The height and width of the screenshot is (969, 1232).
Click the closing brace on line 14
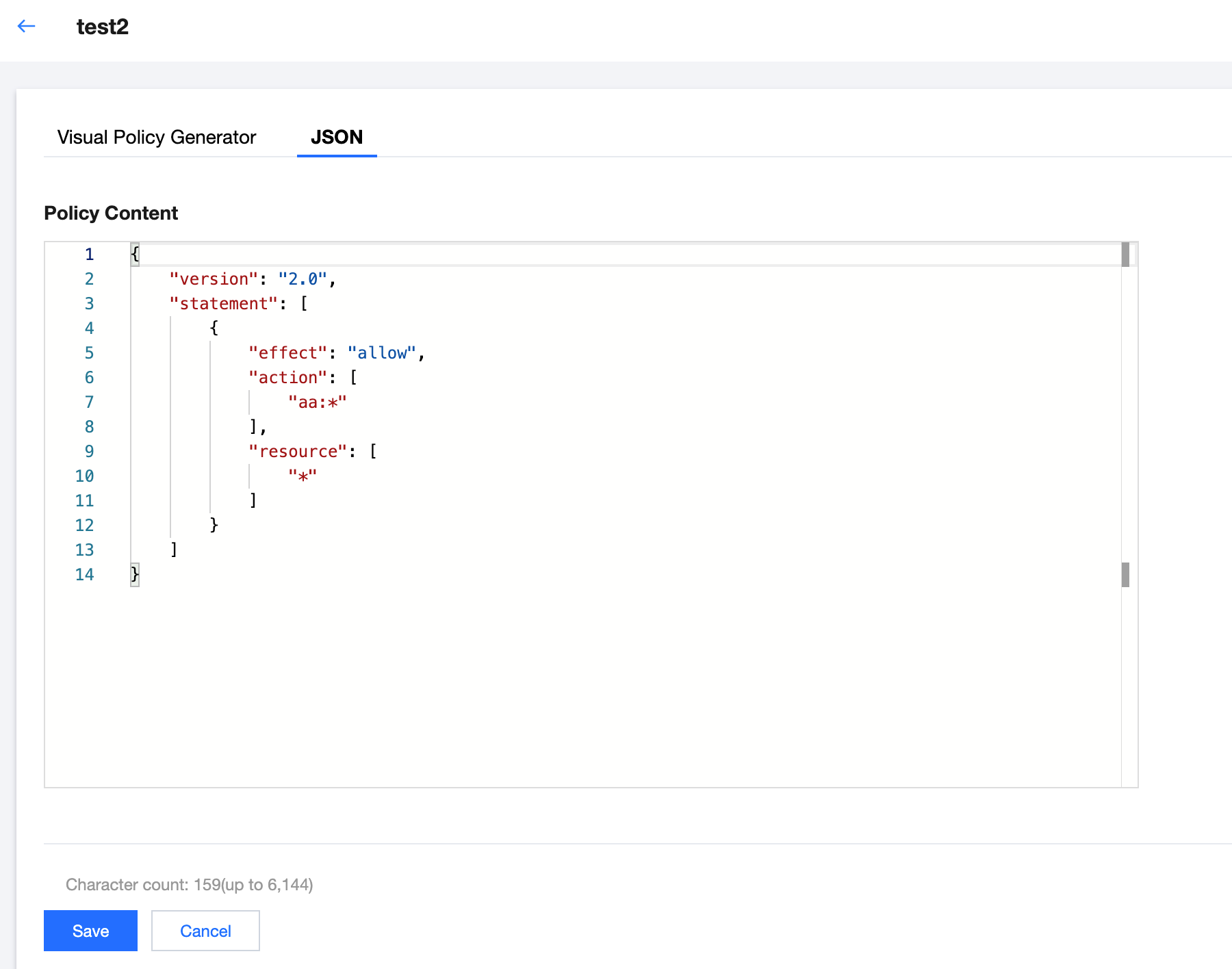(x=135, y=574)
